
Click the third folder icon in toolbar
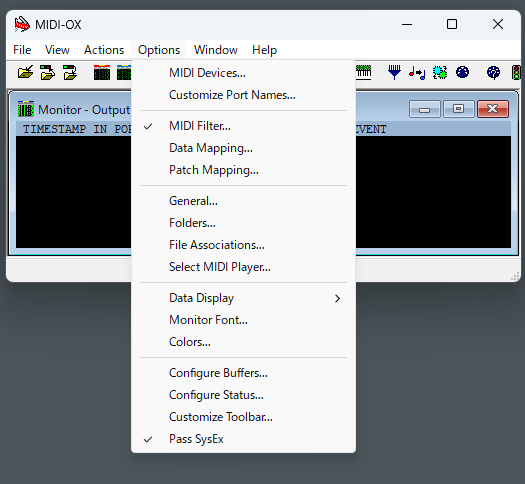coord(70,72)
